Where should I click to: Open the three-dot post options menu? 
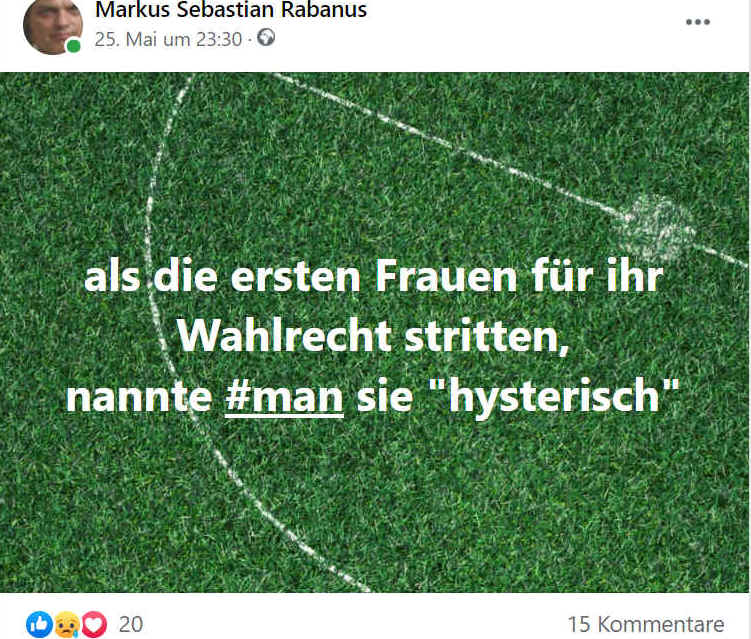(x=697, y=22)
